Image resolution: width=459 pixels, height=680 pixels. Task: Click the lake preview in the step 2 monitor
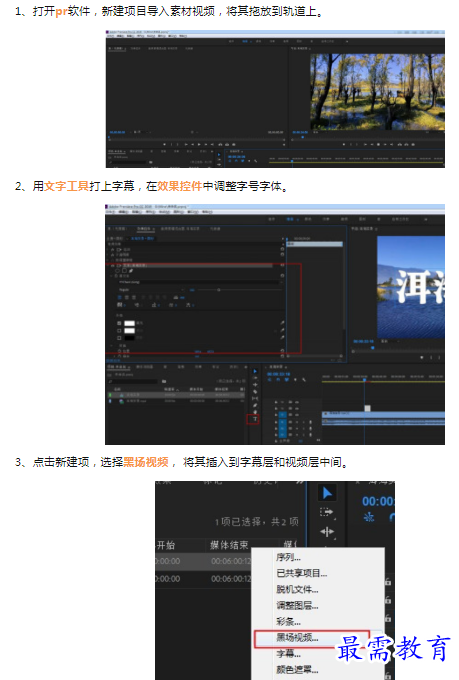tap(411, 287)
